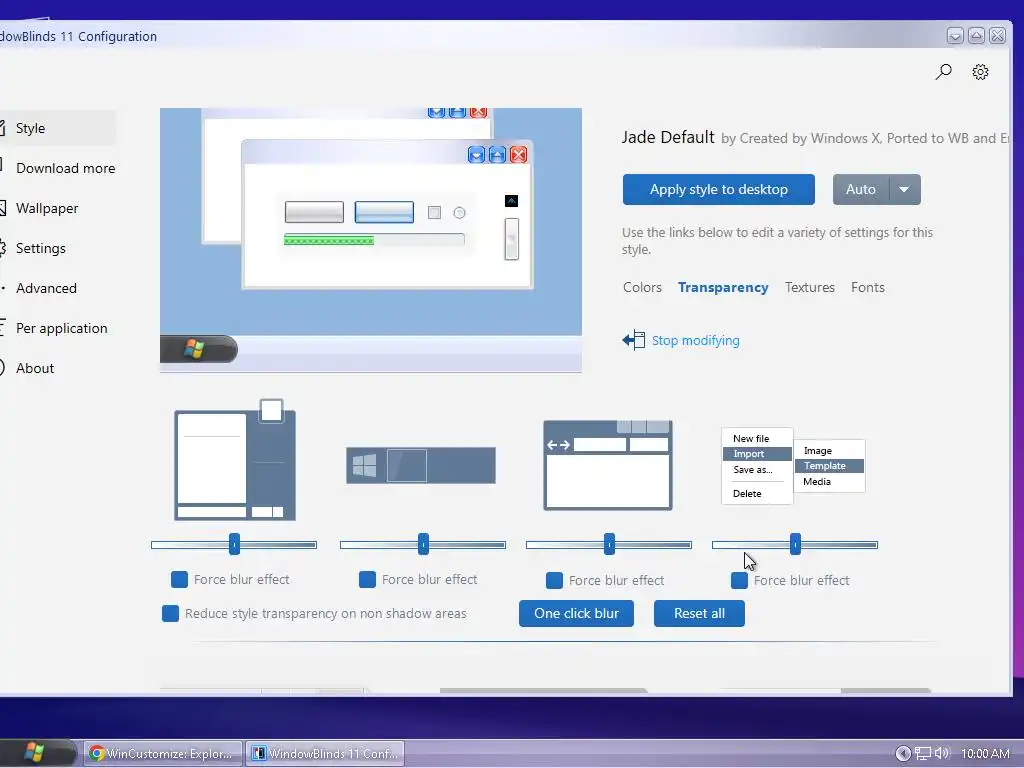The height and width of the screenshot is (768, 1024).
Task: Click the taskbar transparency illustration
Action: (x=421, y=466)
